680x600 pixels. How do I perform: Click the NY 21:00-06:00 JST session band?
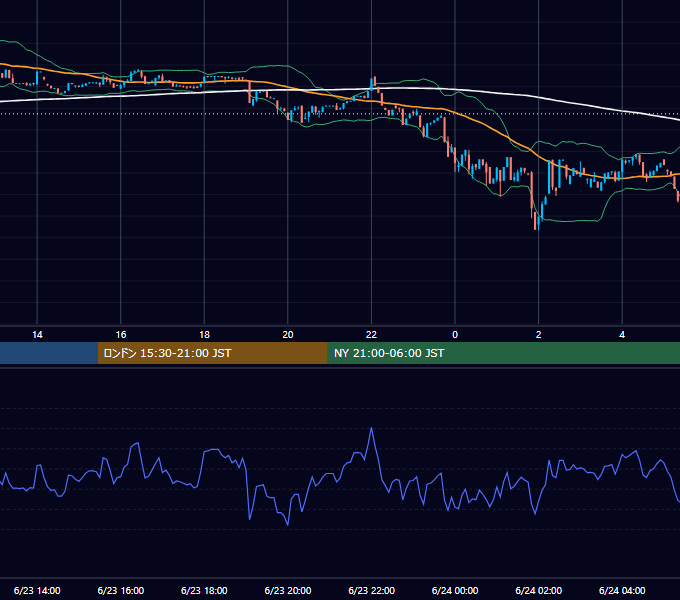(x=503, y=353)
